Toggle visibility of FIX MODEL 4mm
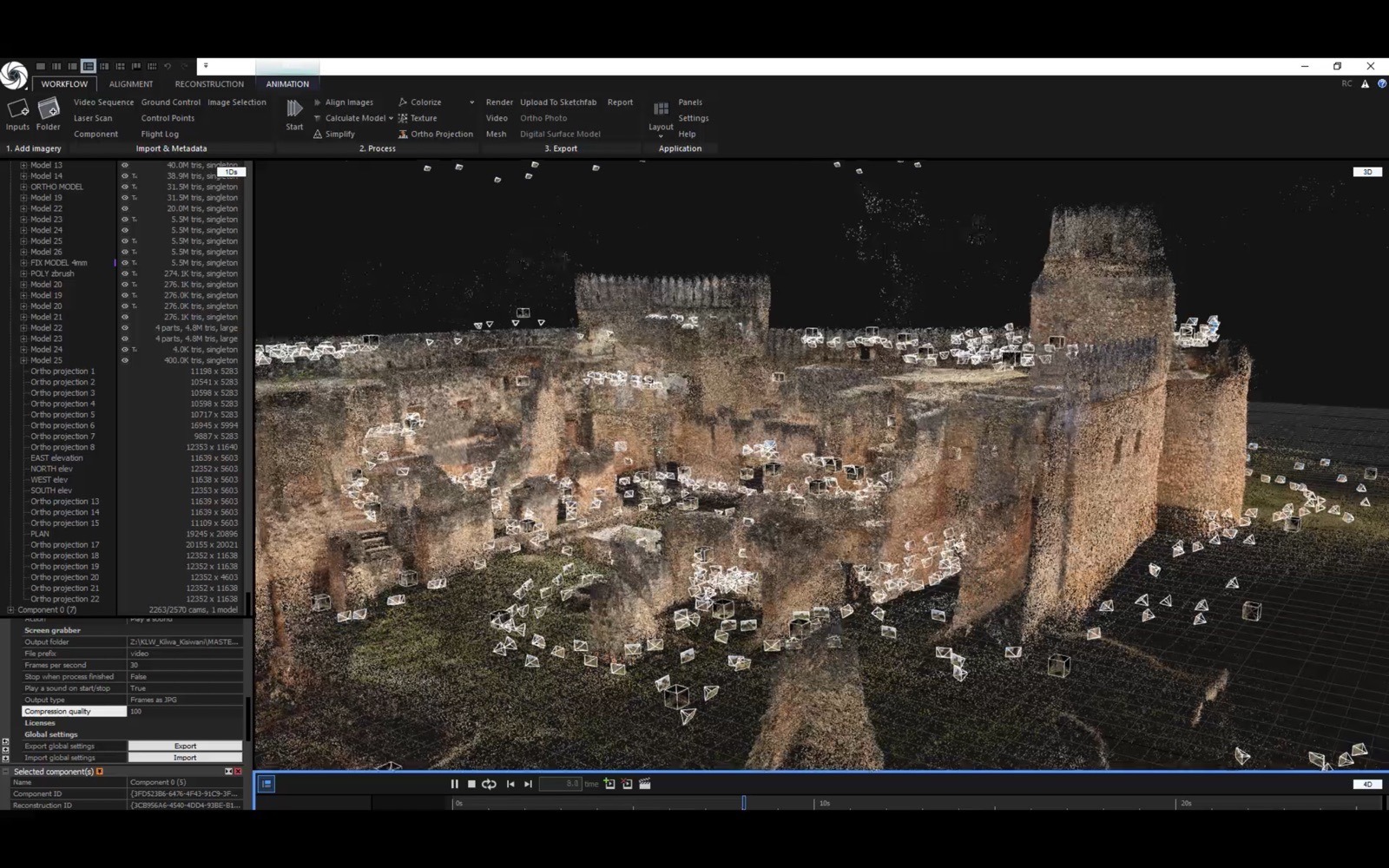Image resolution: width=1389 pixels, height=868 pixels. click(125, 263)
